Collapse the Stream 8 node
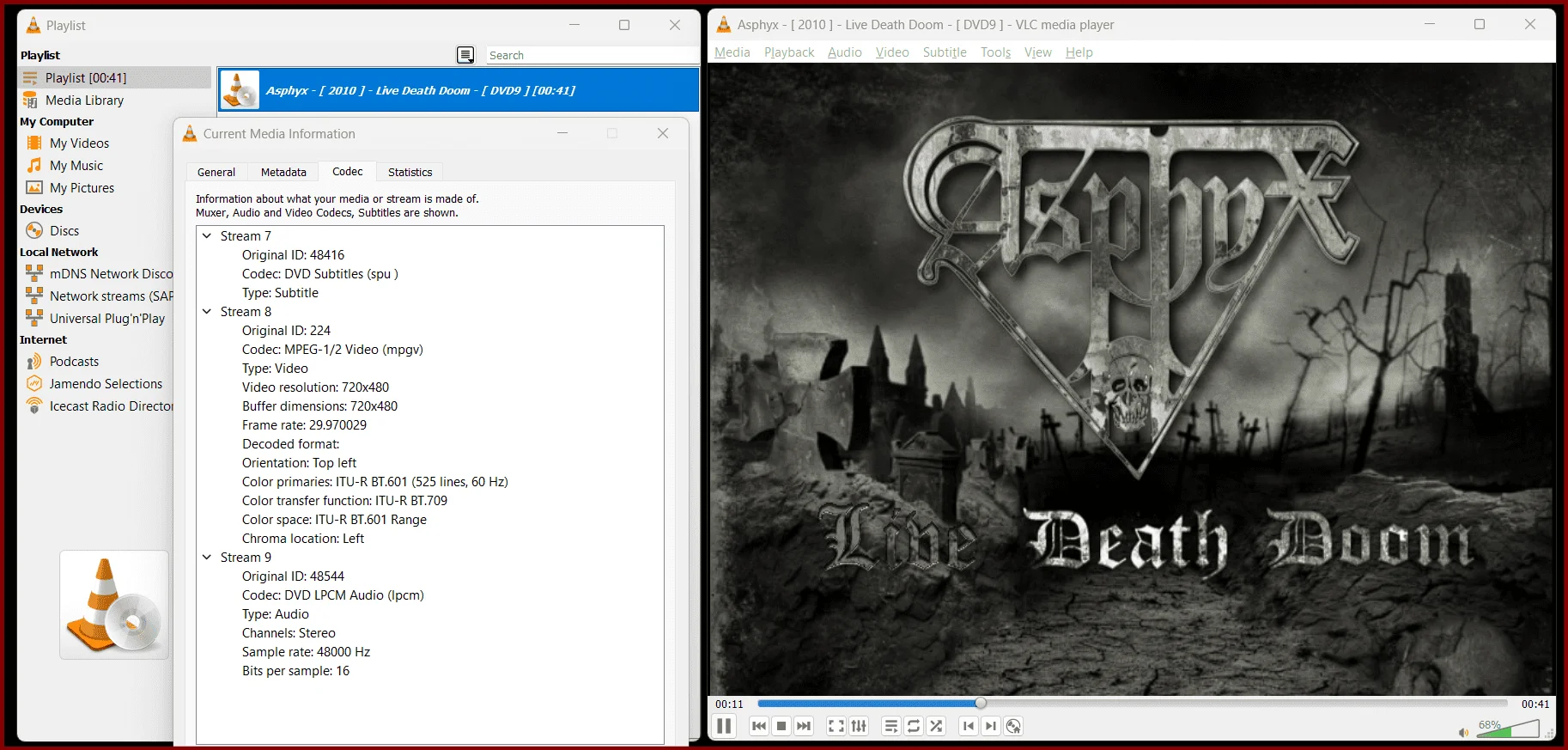 tap(207, 311)
